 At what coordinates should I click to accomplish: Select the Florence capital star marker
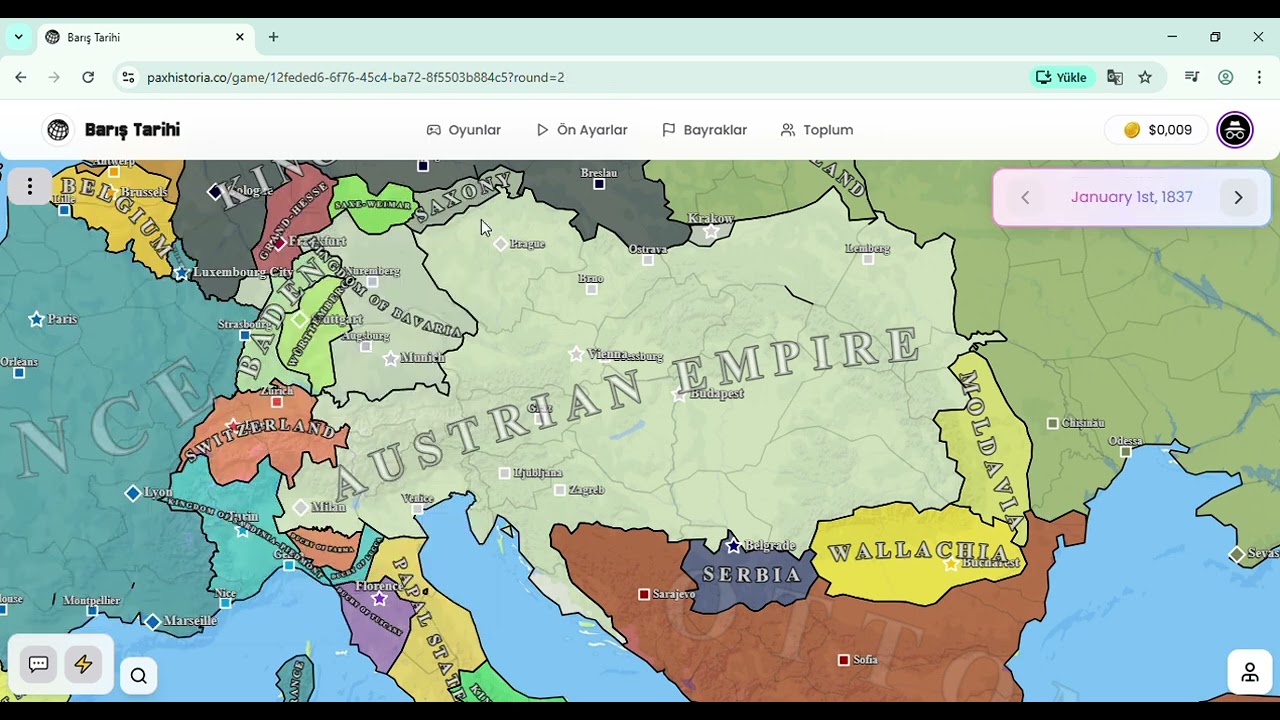[379, 599]
